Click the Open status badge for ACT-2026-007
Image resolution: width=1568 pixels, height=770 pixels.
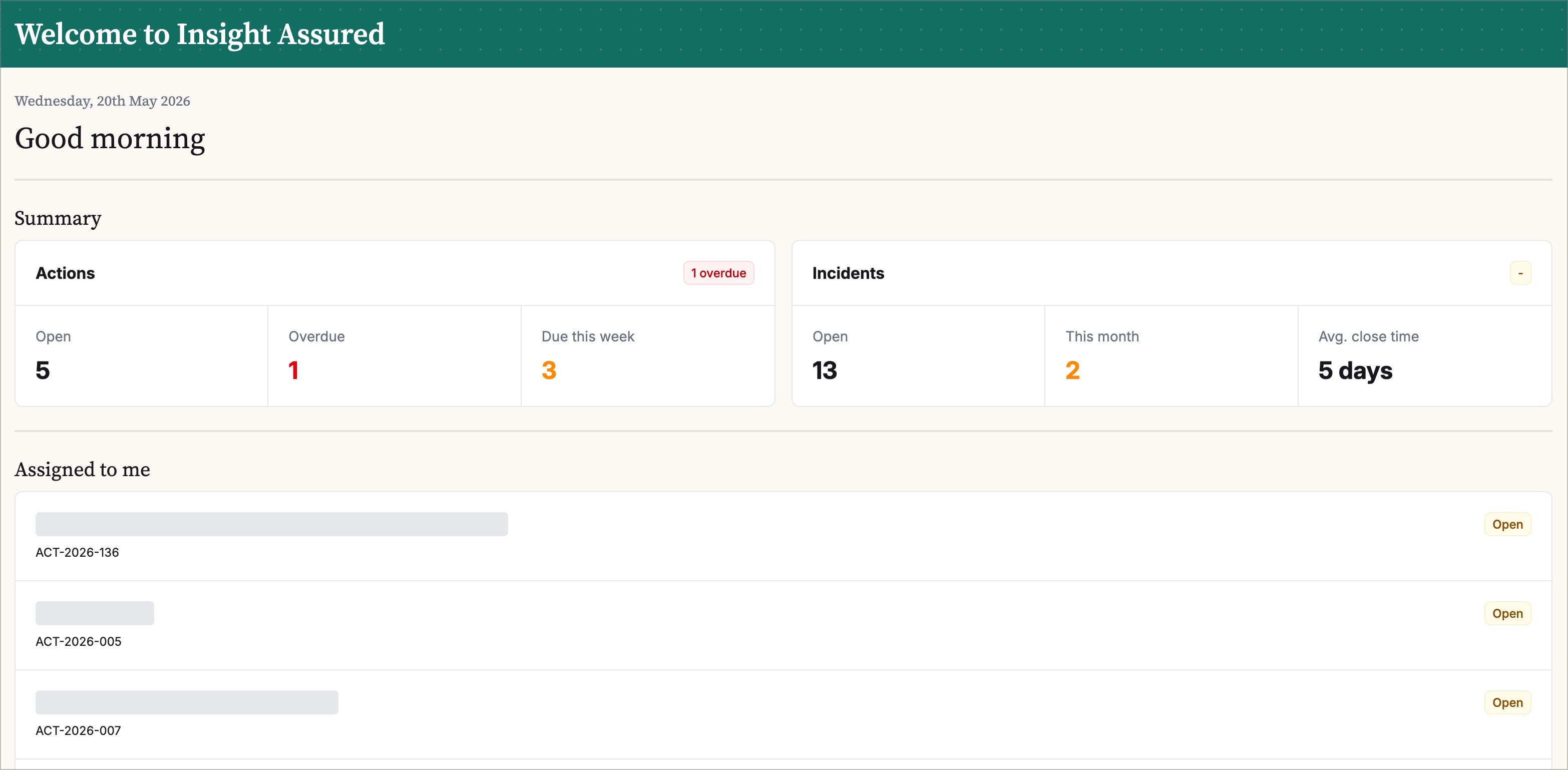pyautogui.click(x=1507, y=702)
